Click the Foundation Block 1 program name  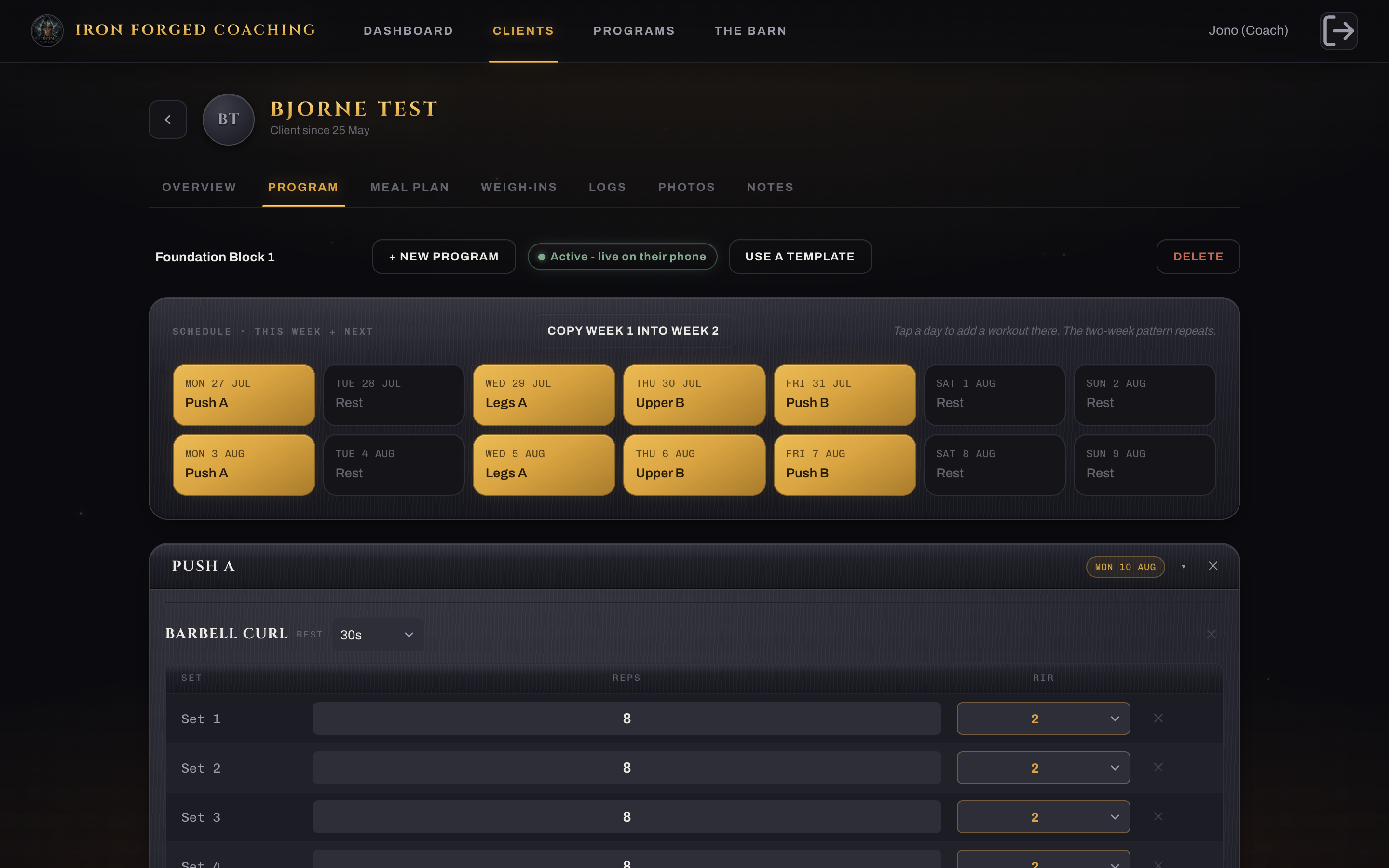[x=215, y=257]
